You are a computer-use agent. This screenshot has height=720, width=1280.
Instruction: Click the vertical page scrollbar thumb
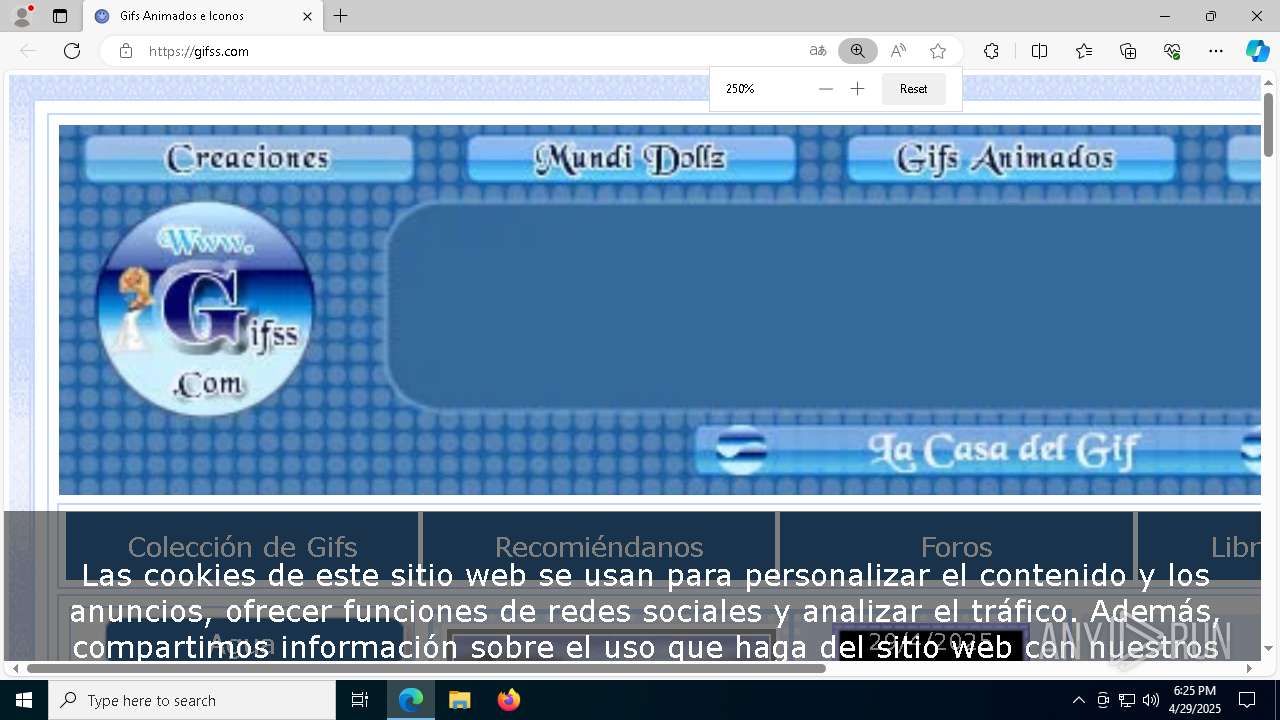point(1268,125)
